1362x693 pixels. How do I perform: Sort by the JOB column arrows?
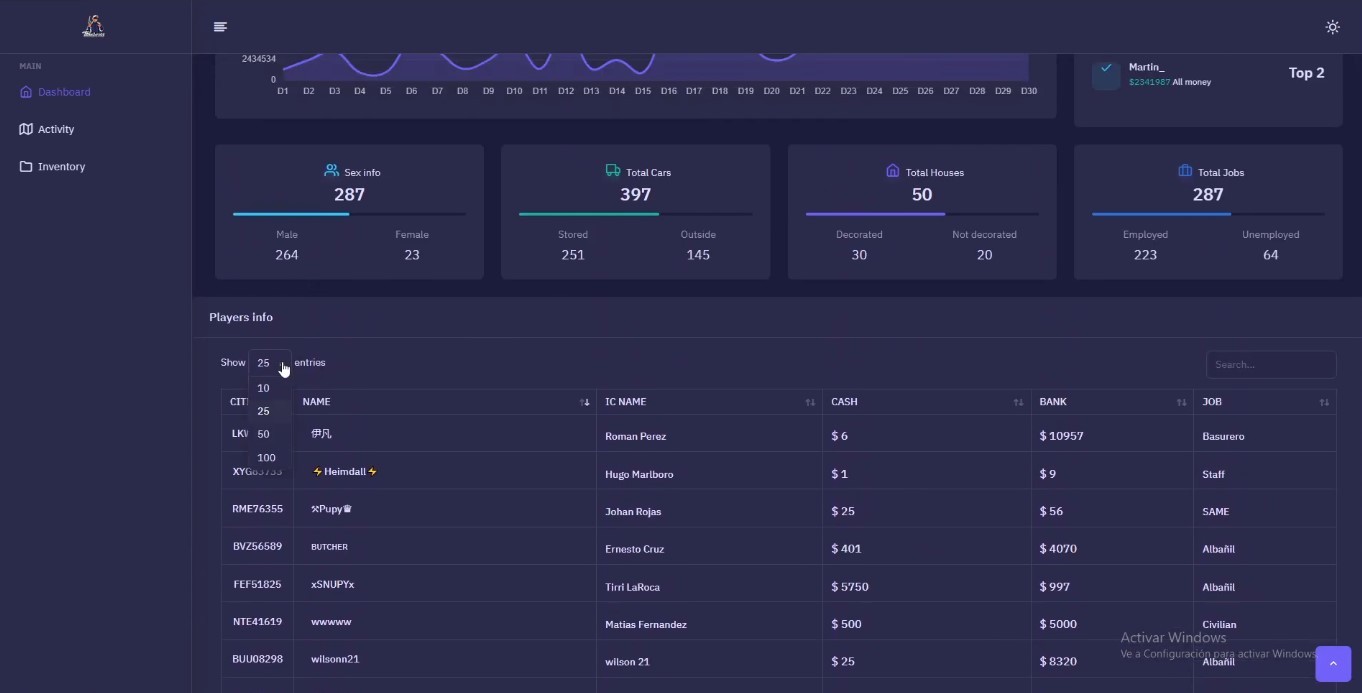(x=1324, y=402)
